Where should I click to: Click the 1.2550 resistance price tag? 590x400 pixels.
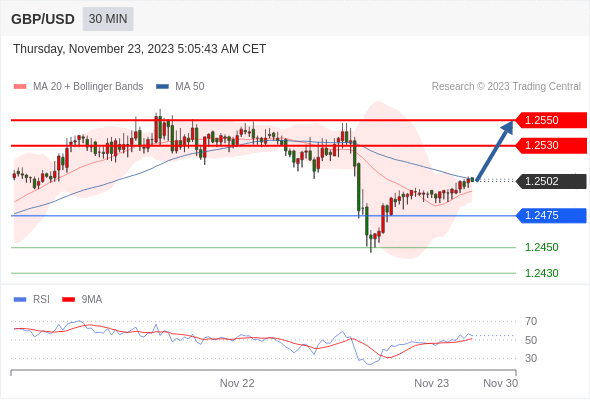551,120
